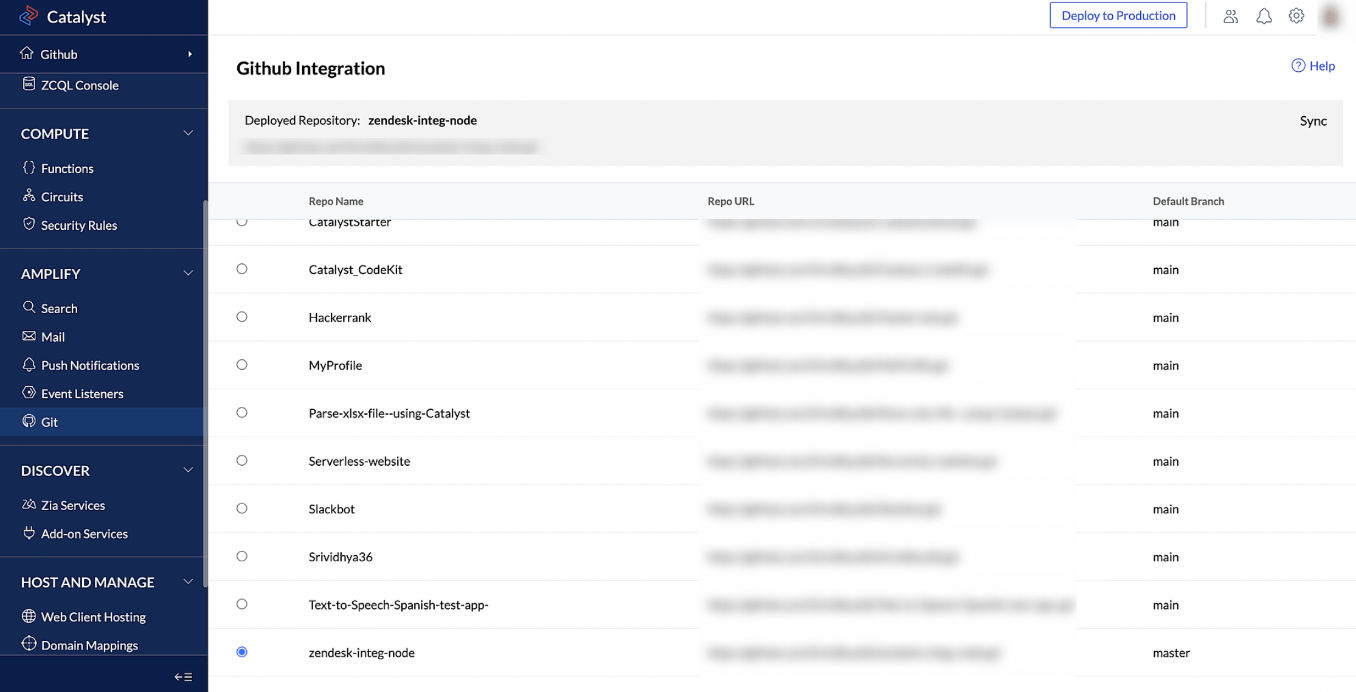Expand the Github project arrow

(189, 54)
